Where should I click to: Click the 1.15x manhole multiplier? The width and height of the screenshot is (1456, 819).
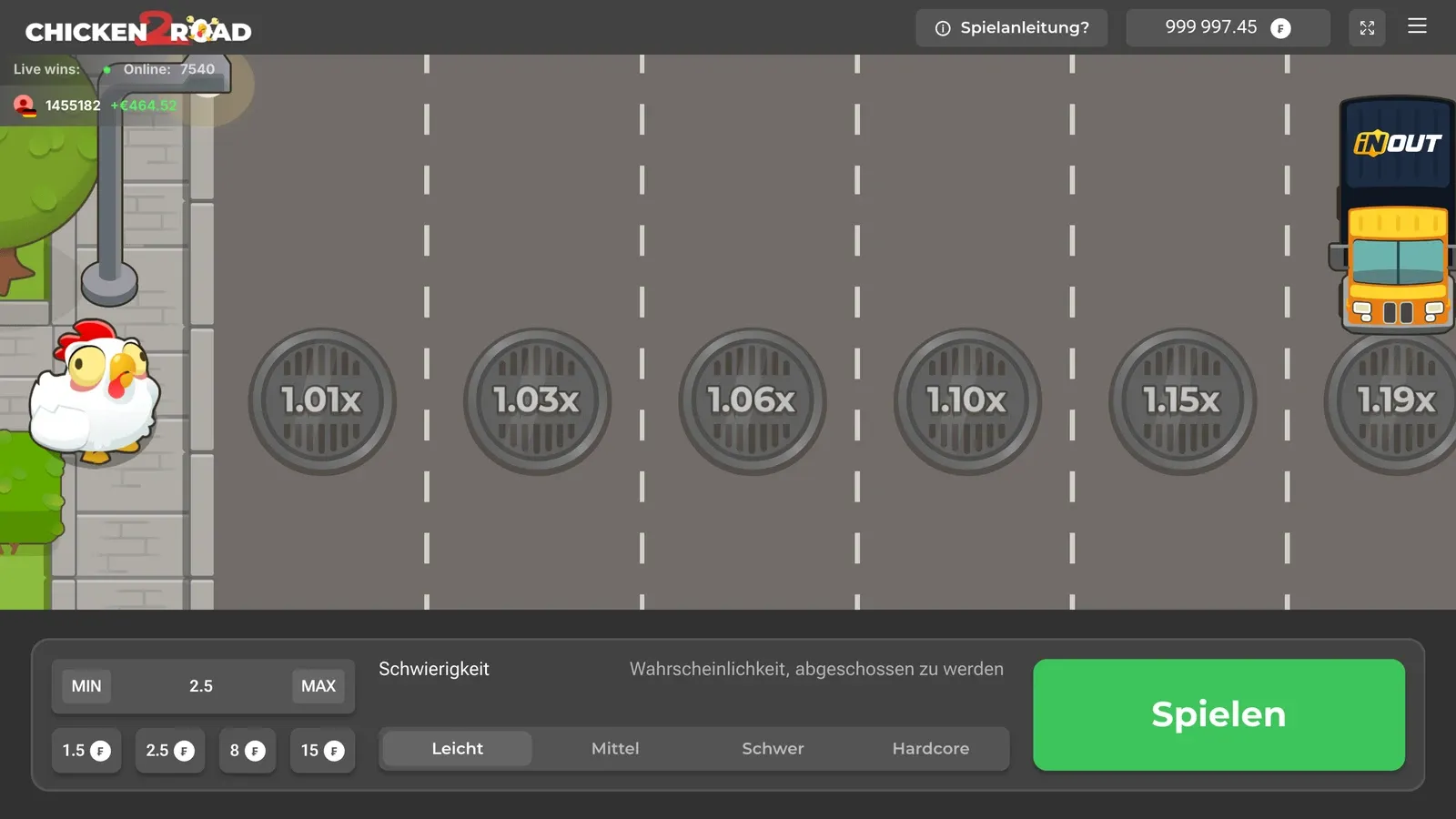(x=1182, y=401)
